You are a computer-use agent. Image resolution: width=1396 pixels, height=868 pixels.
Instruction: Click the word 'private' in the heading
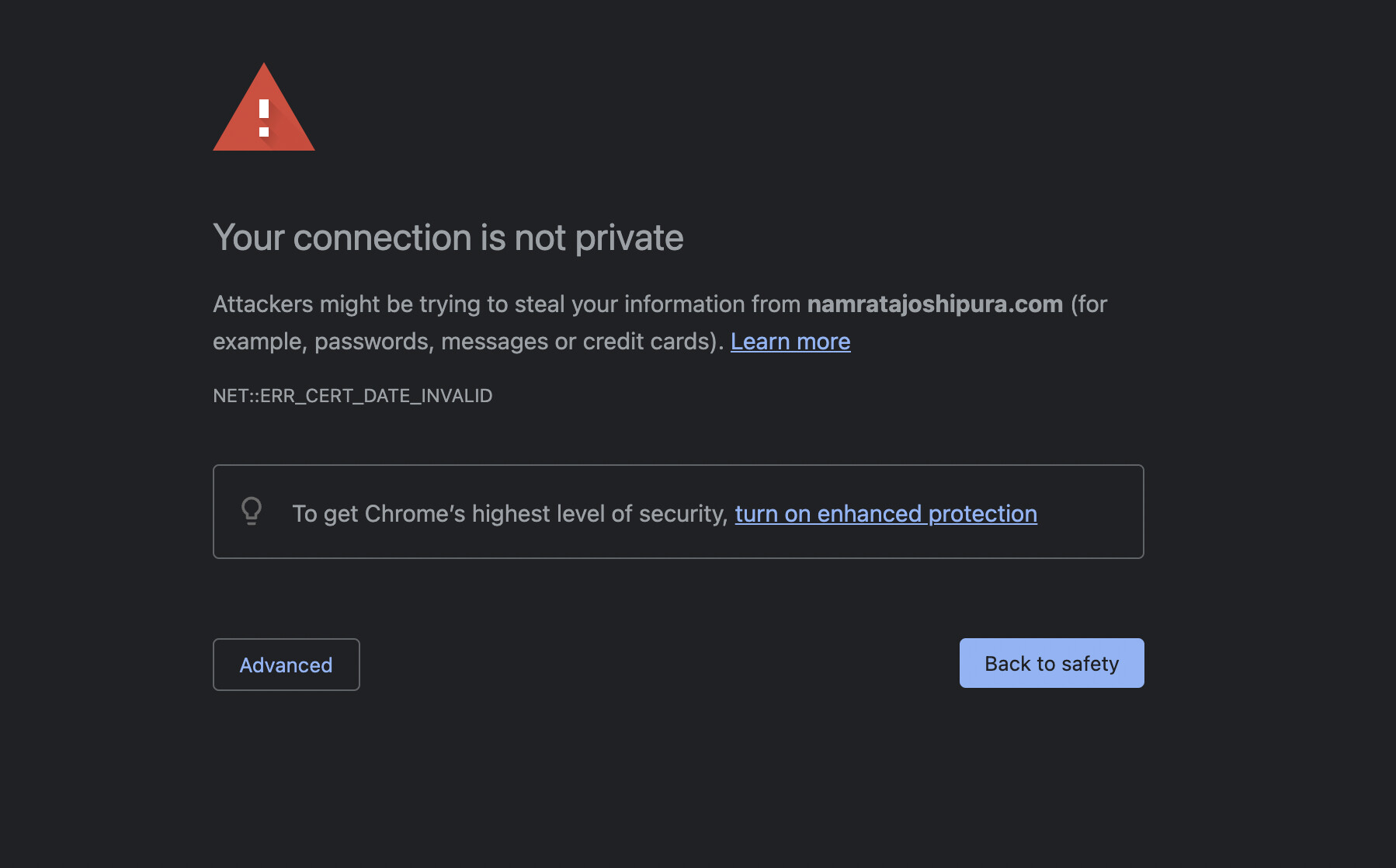tap(629, 238)
